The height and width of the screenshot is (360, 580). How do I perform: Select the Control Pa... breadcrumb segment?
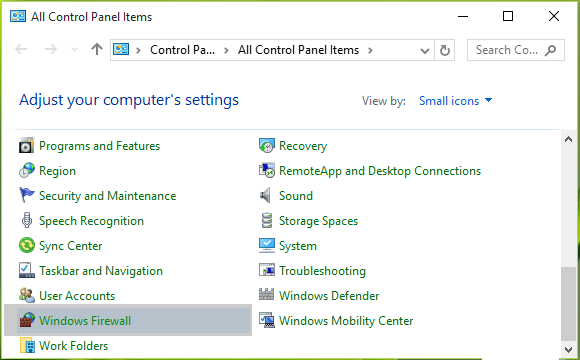tap(182, 50)
